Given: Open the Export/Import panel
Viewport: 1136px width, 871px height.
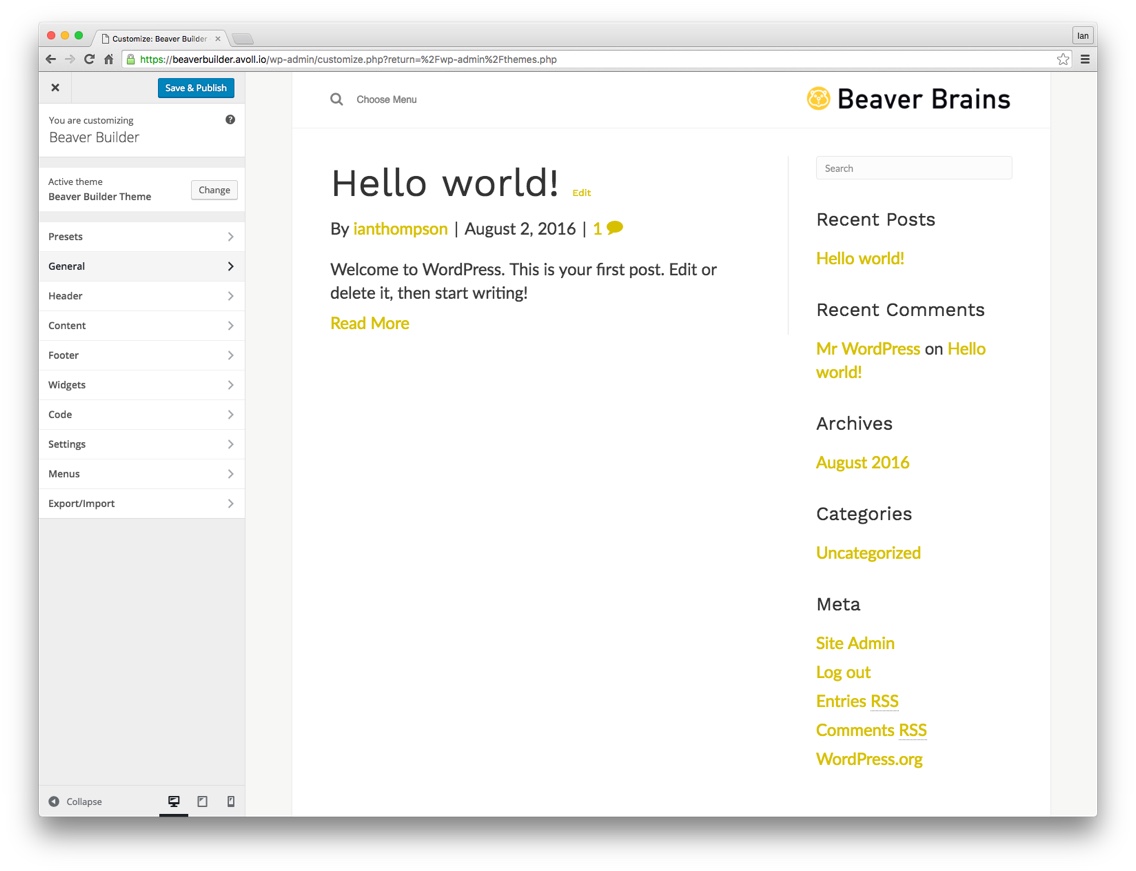Looking at the screenshot, I should click(142, 504).
